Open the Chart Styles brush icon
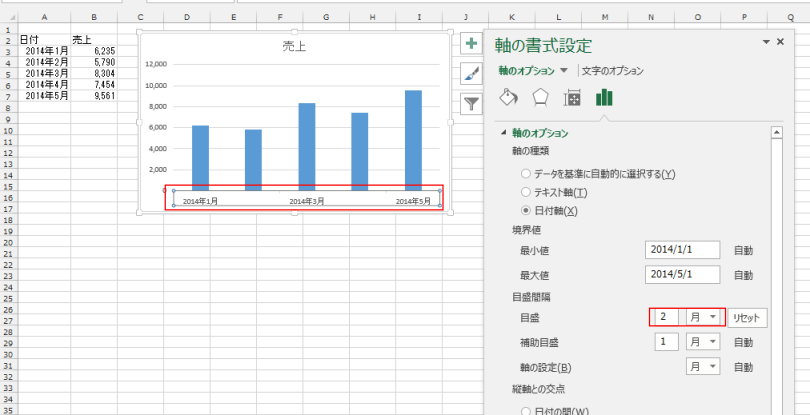Screen dimensions: 810x415 [x=471, y=74]
